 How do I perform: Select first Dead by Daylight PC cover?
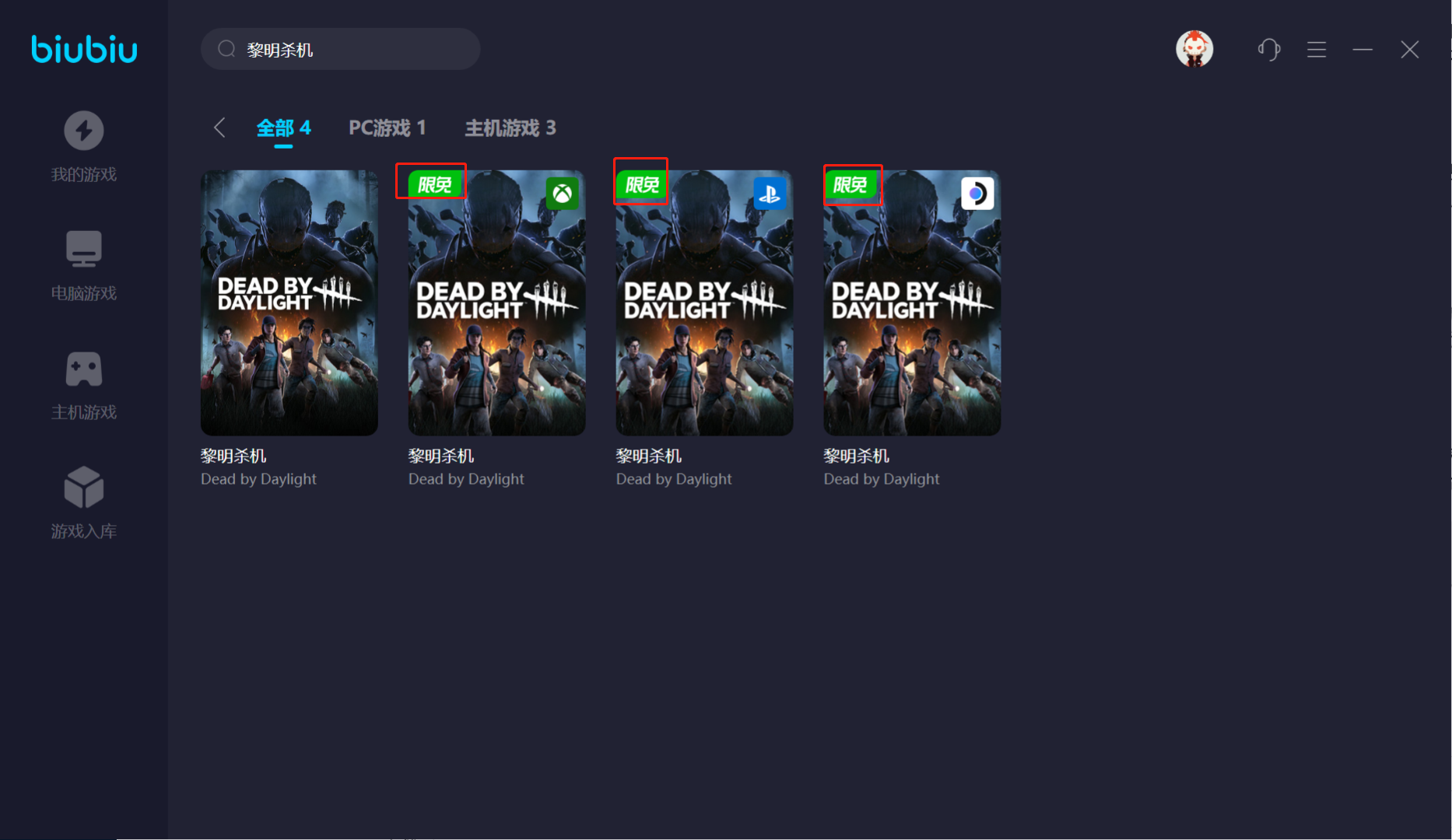tap(289, 303)
